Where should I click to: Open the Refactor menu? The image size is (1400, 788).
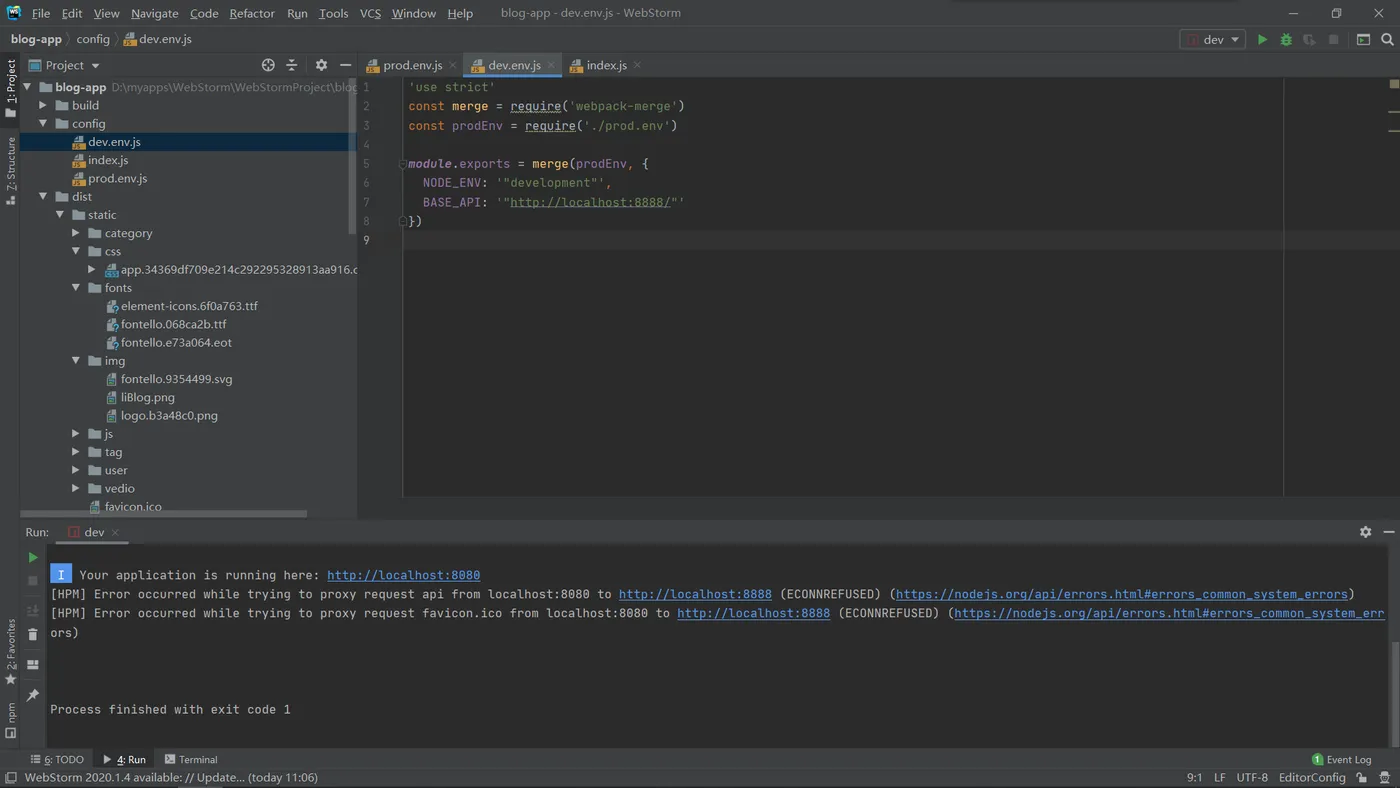(252, 13)
